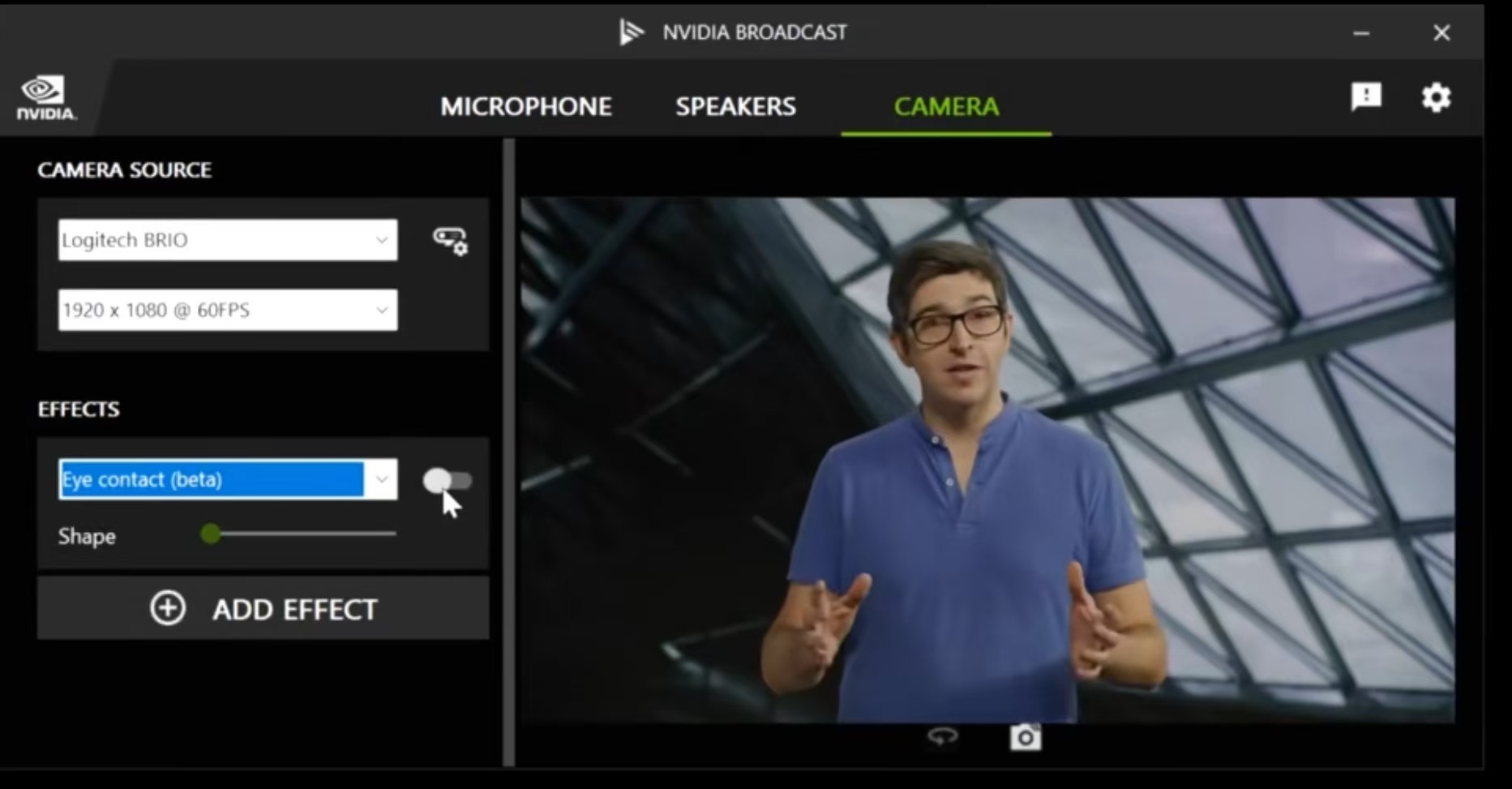Take a snapshot with the camera icon

[x=1025, y=737]
